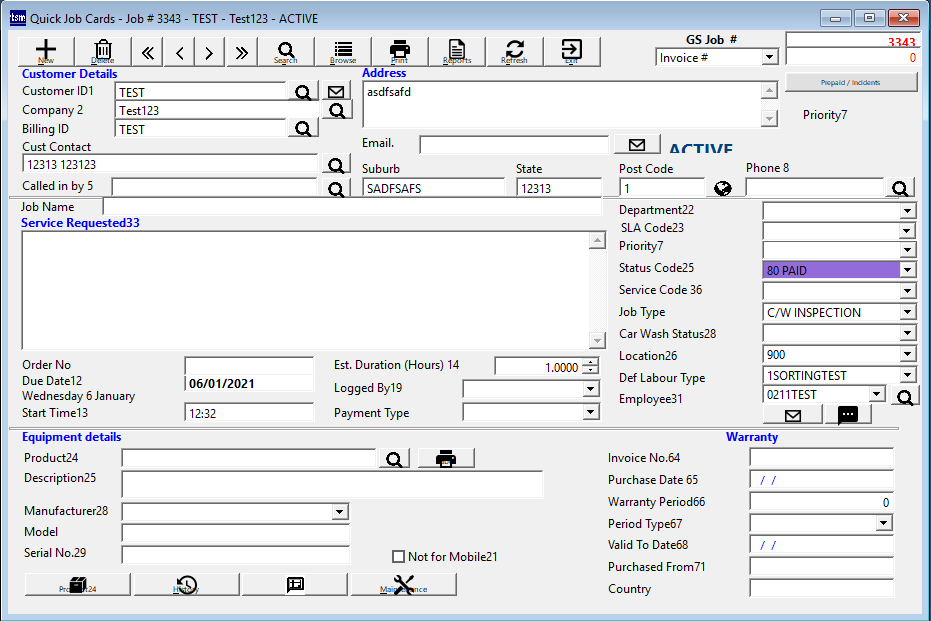Click the New job card button
The height and width of the screenshot is (621, 931).
point(46,52)
